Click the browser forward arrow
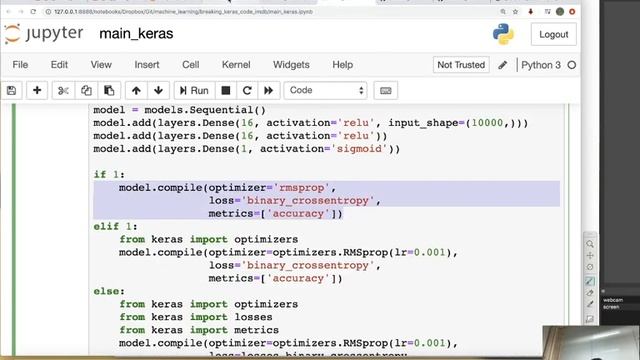 21,12
